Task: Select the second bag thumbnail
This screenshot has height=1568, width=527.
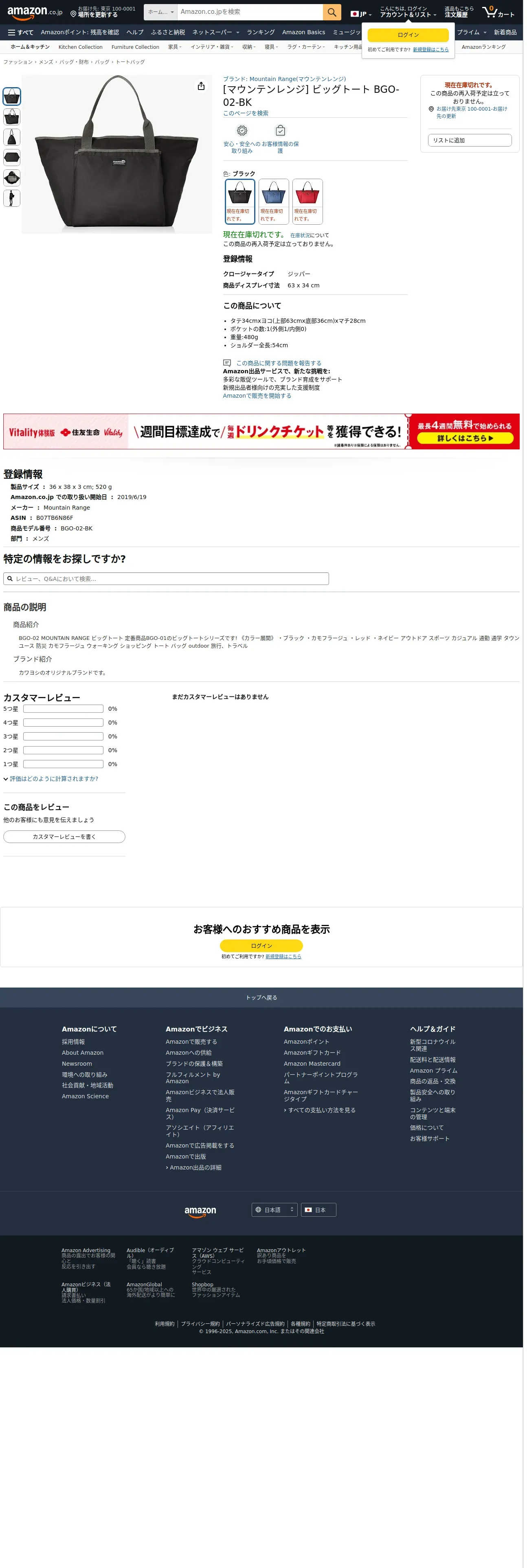Action: point(11,118)
